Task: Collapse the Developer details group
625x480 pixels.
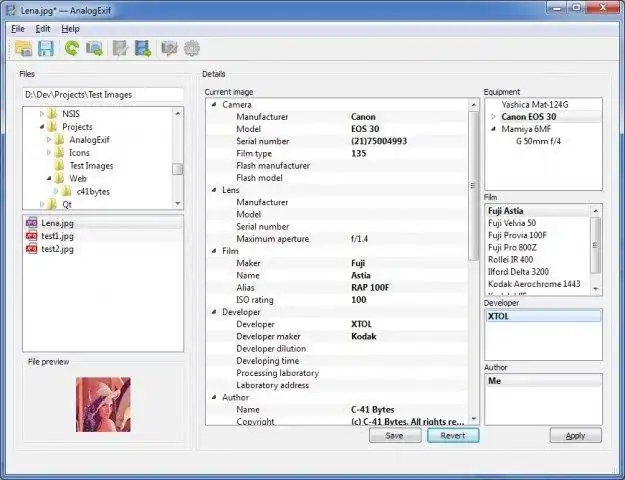Action: point(214,312)
